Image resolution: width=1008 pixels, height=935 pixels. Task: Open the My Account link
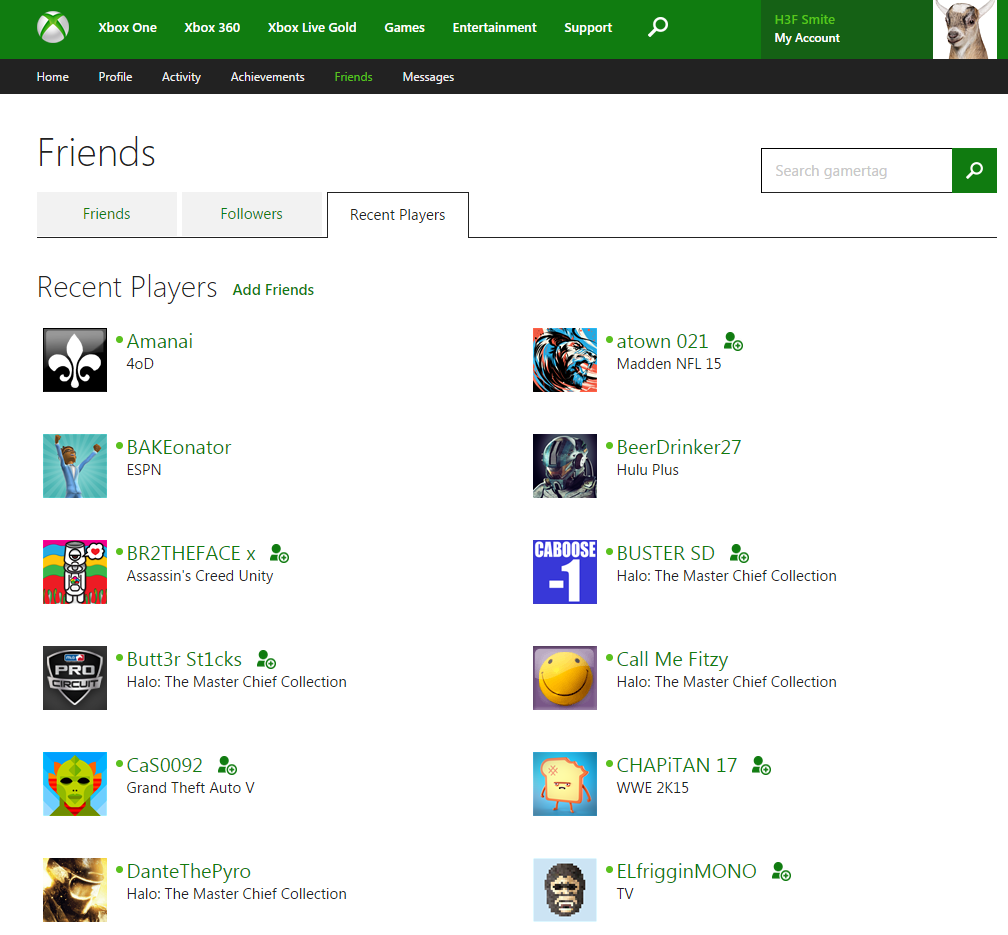pyautogui.click(x=807, y=38)
